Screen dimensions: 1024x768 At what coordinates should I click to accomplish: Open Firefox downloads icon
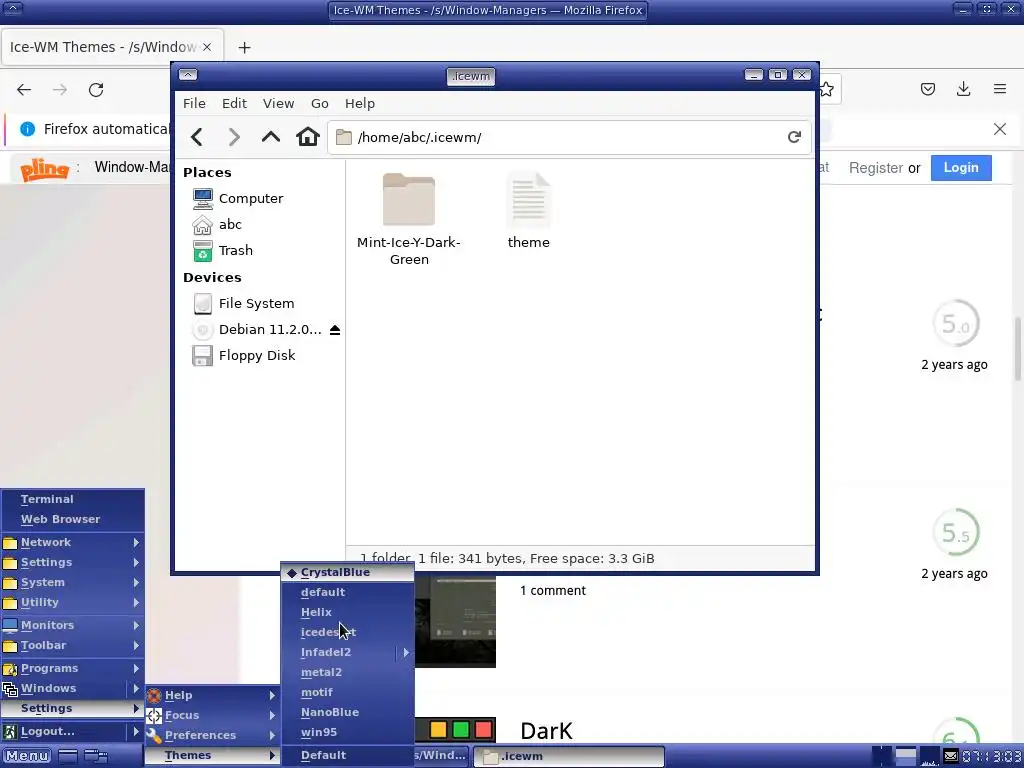coord(963,89)
